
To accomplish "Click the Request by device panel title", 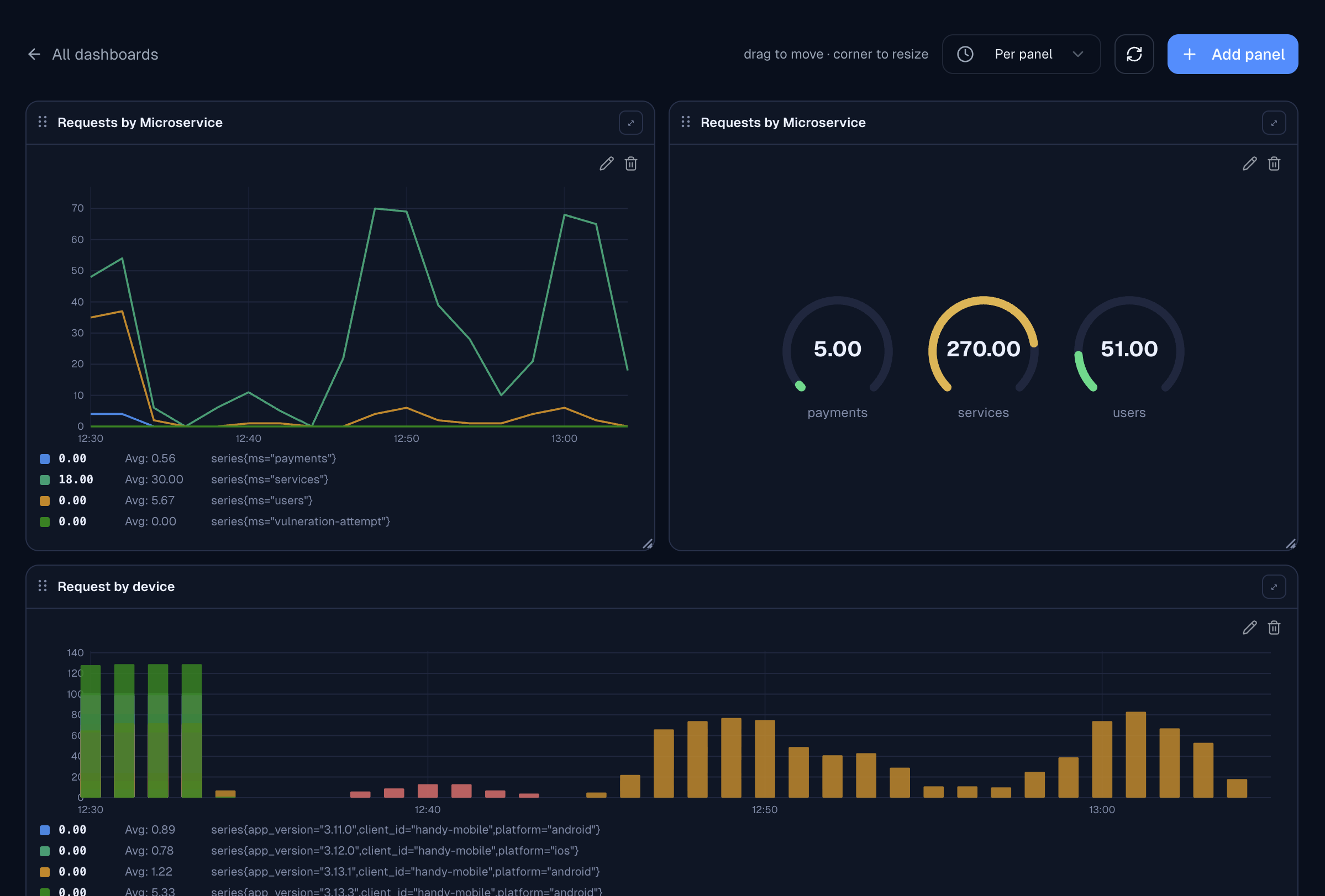I will coord(115,587).
